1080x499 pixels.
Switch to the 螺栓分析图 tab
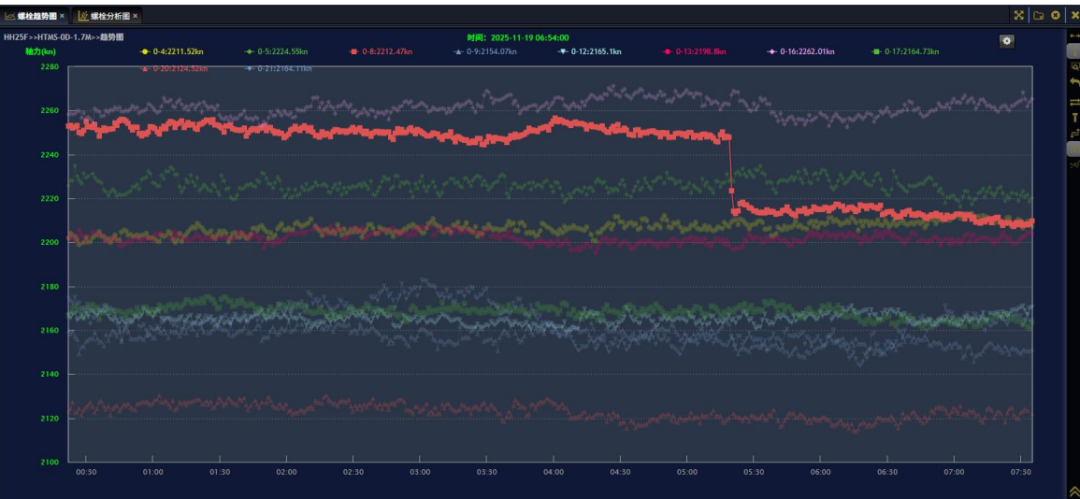point(109,16)
